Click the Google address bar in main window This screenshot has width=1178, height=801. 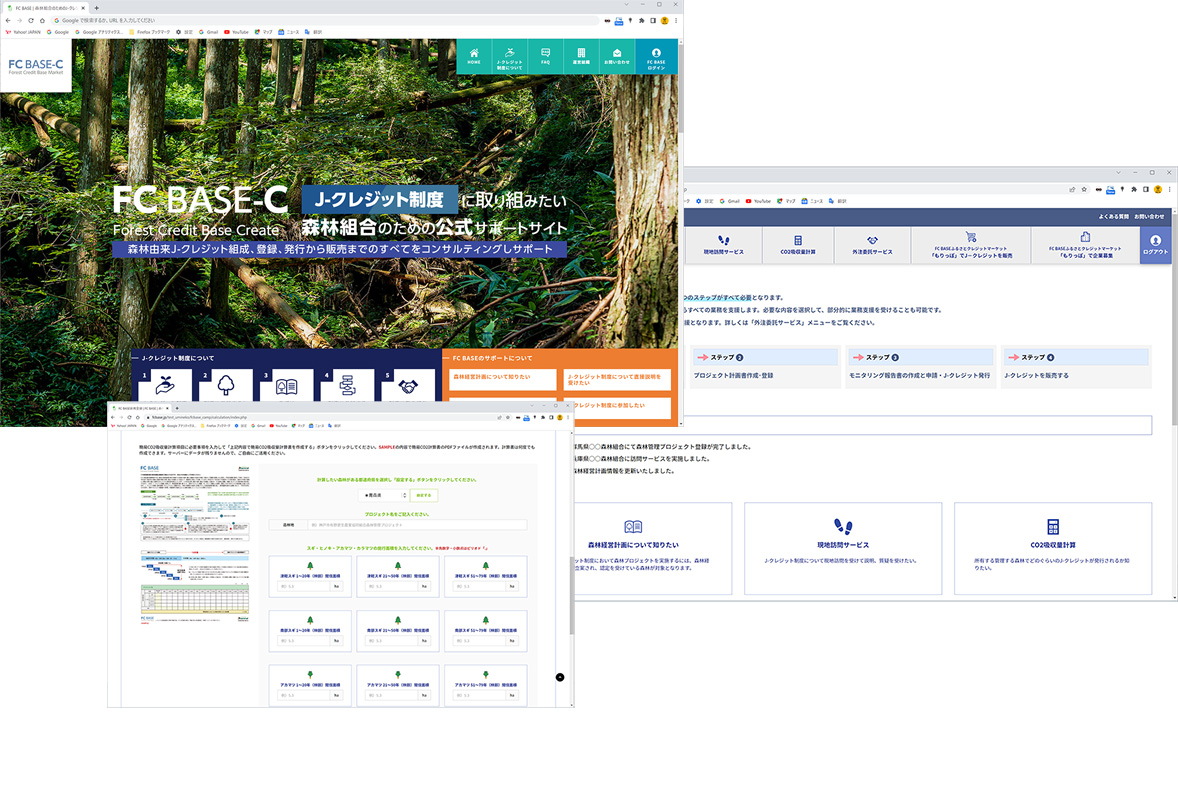300,20
